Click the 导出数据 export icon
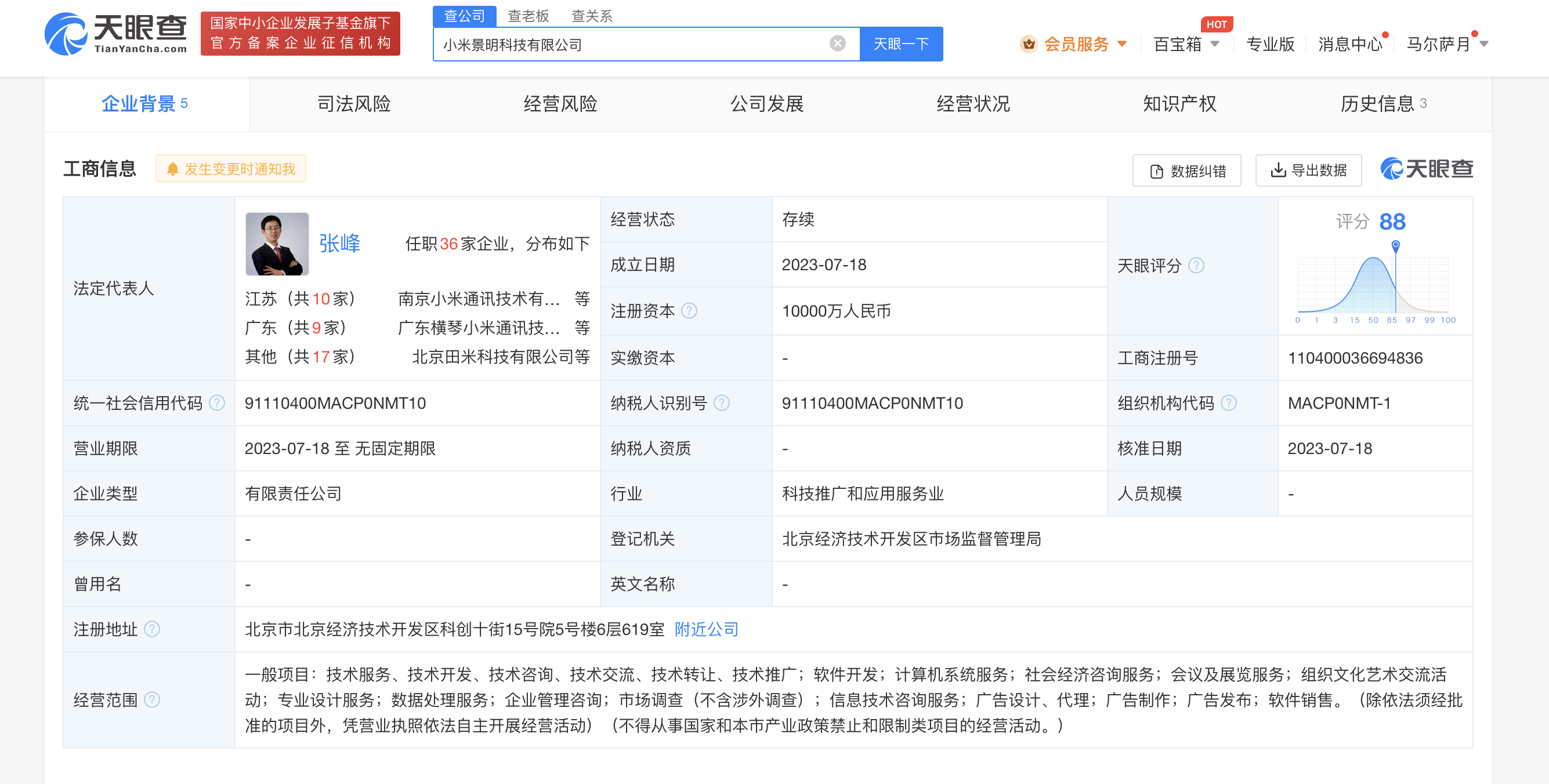The width and height of the screenshot is (1549, 784). tap(1277, 170)
